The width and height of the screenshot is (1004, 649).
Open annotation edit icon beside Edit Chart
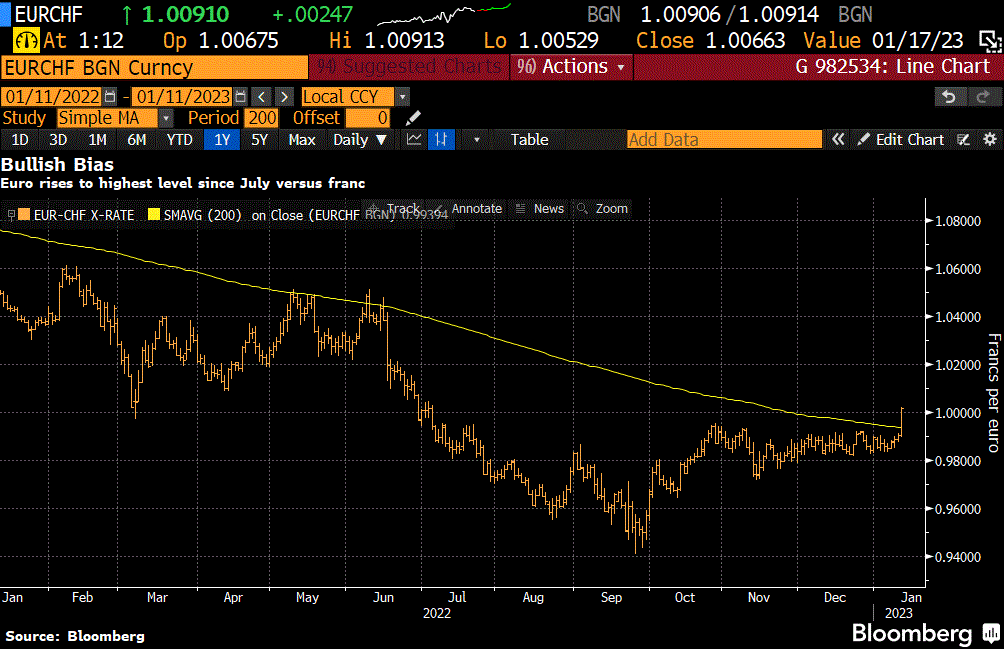963,140
